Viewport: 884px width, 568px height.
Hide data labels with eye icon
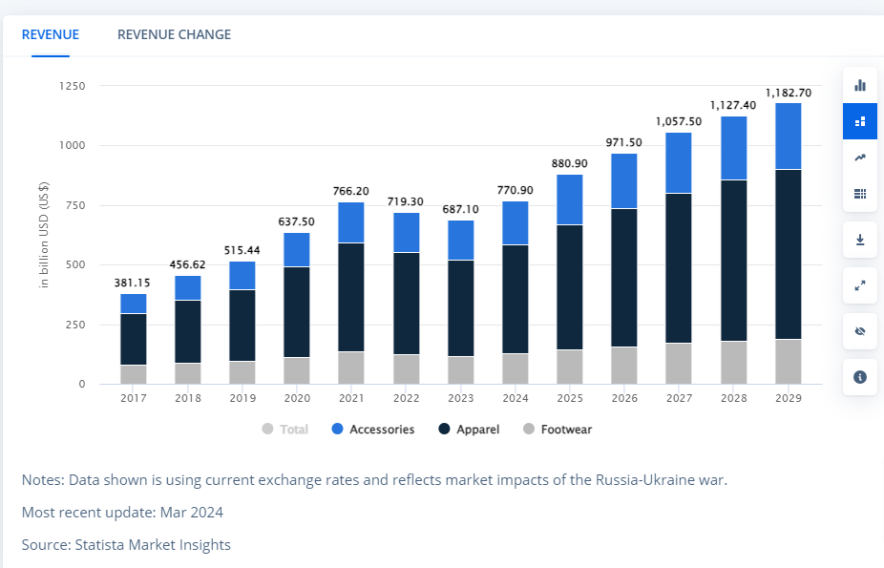click(859, 331)
